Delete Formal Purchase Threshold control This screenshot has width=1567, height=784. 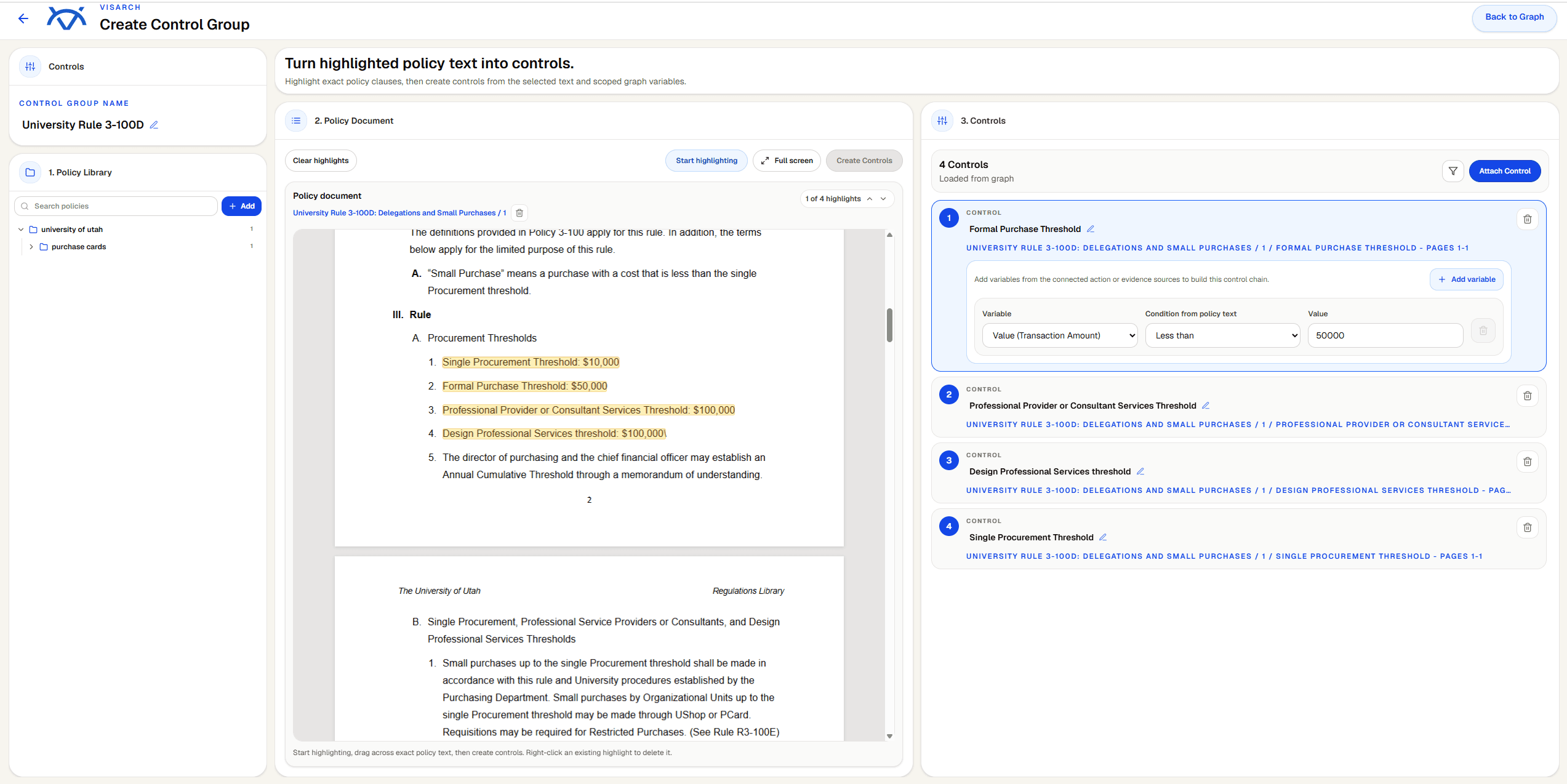[x=1527, y=219]
